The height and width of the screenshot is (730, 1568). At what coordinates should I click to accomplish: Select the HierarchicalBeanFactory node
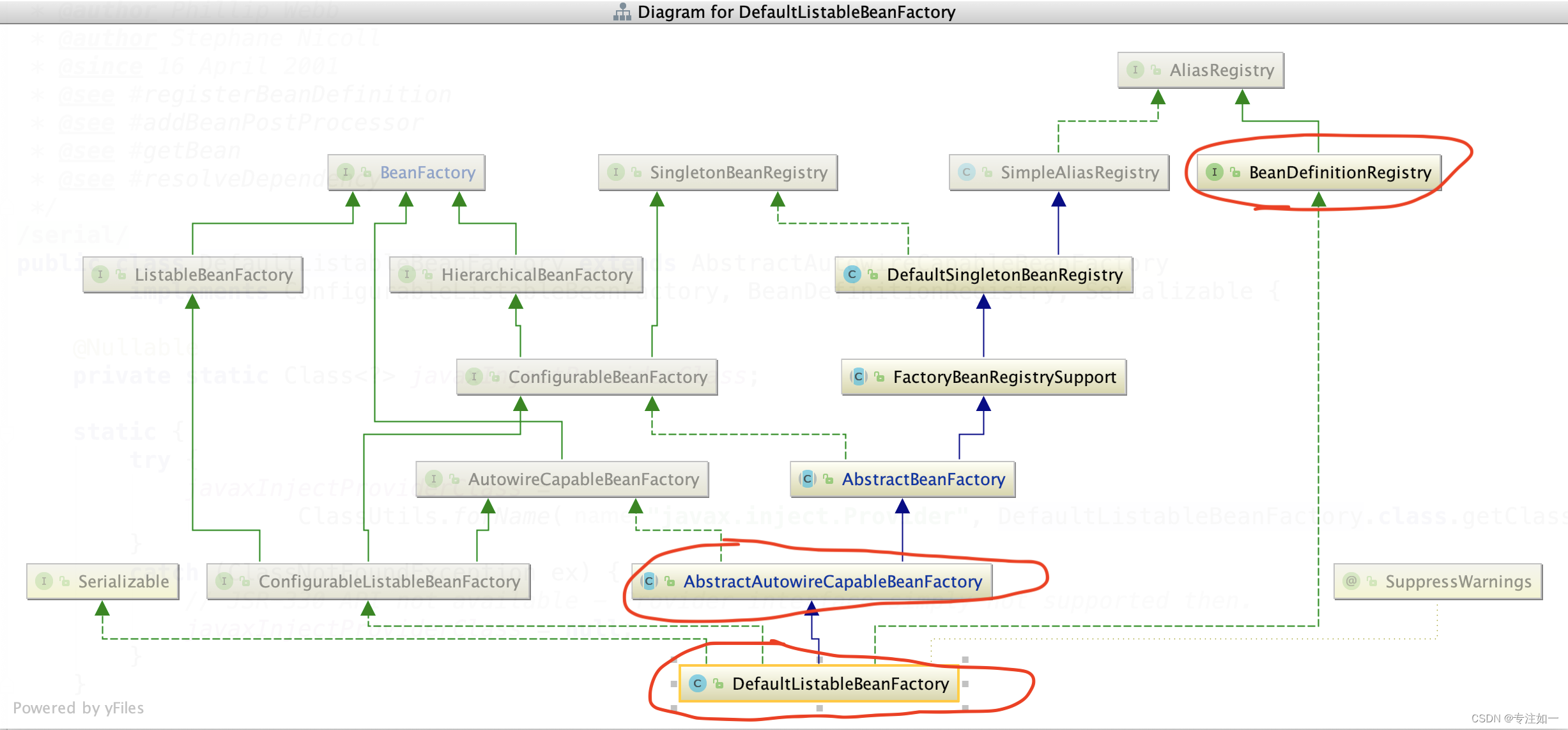[516, 275]
